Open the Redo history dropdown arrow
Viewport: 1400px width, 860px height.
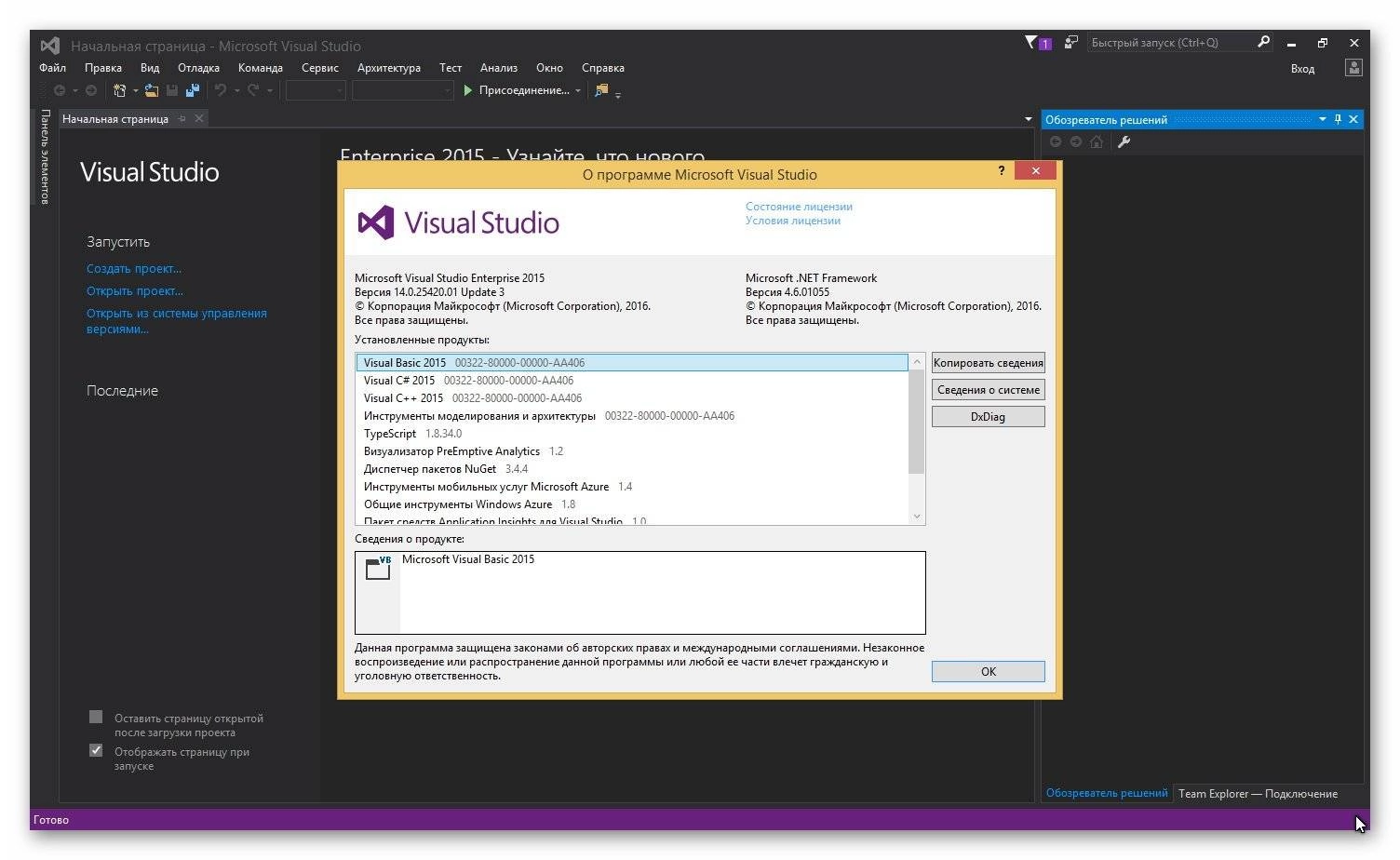(269, 90)
